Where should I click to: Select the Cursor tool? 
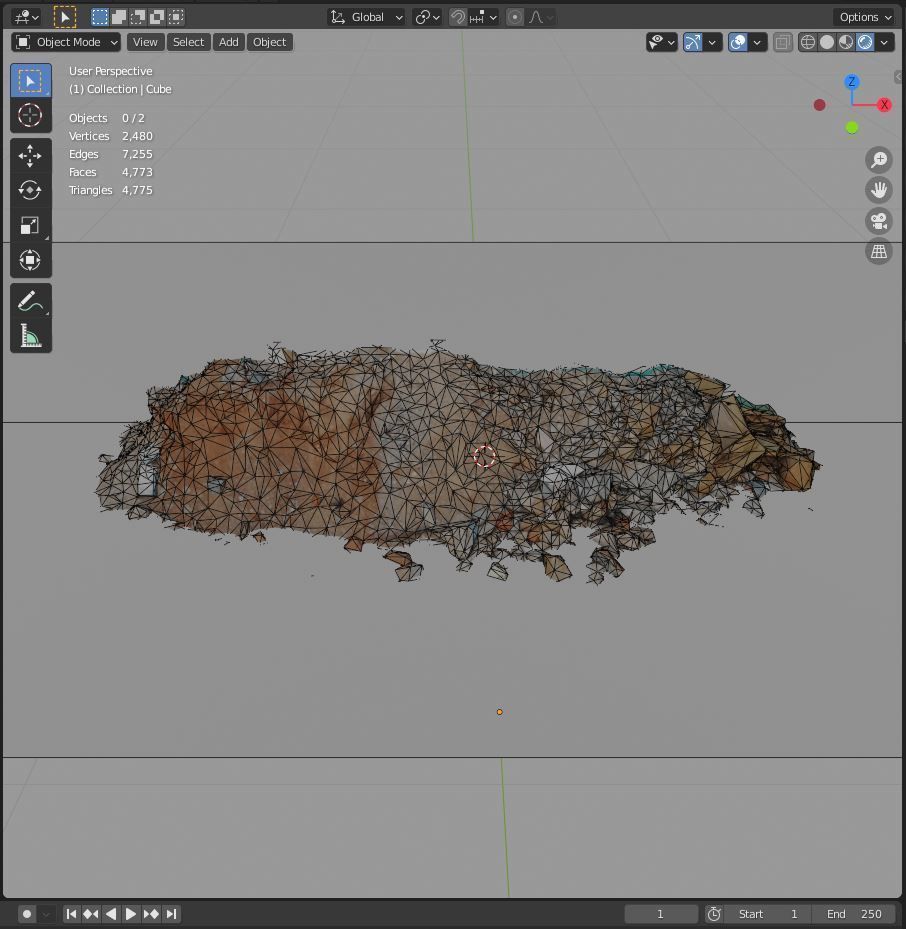(x=31, y=115)
